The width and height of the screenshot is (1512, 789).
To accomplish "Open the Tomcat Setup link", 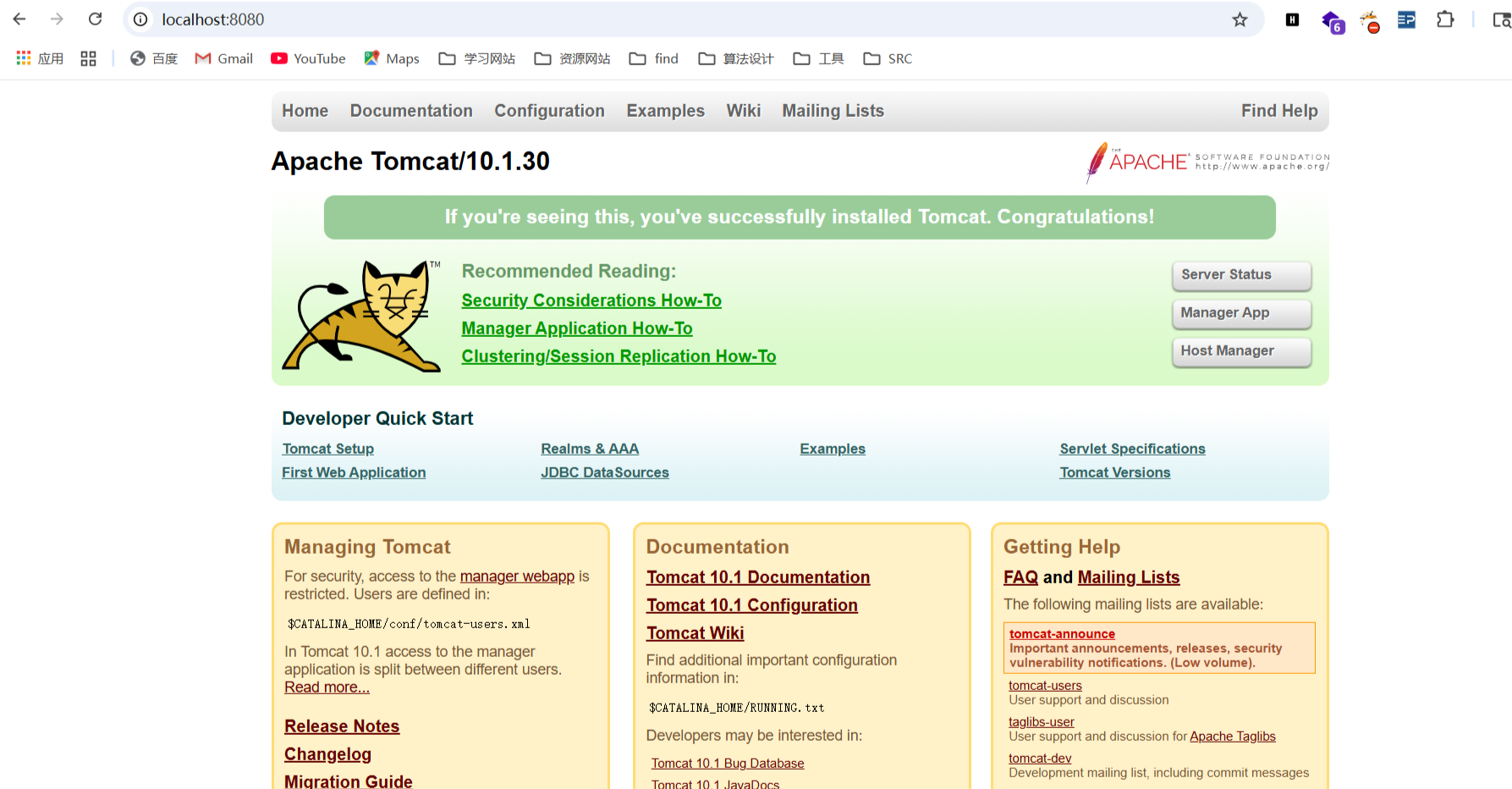I will point(328,449).
